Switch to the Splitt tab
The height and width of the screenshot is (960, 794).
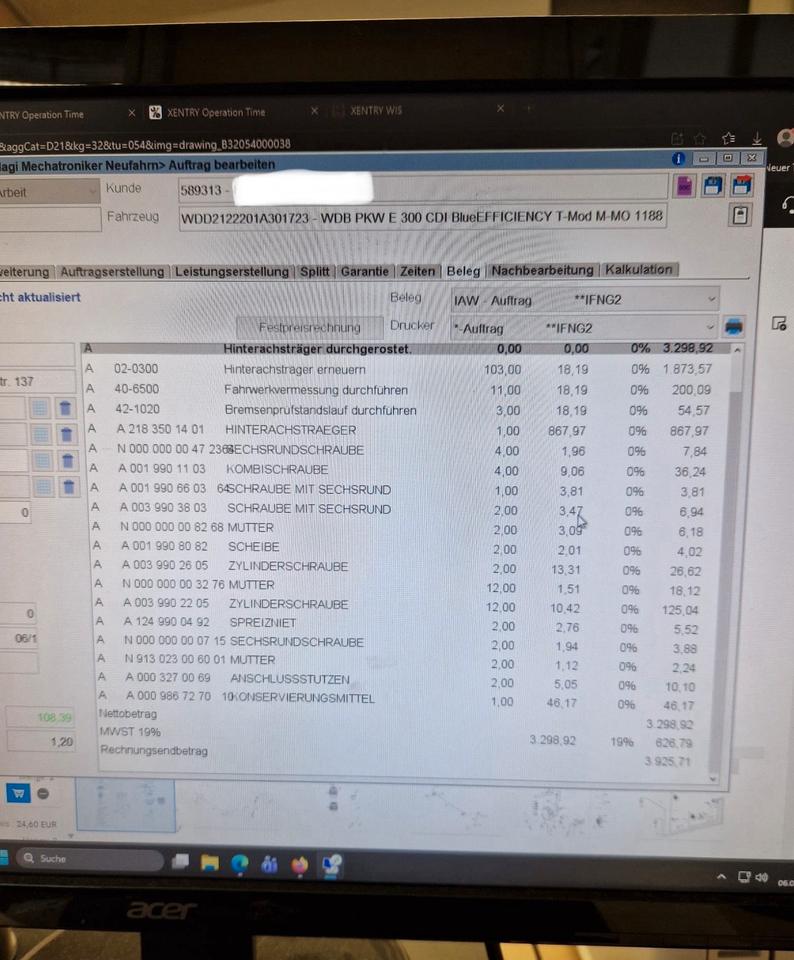[x=315, y=271]
